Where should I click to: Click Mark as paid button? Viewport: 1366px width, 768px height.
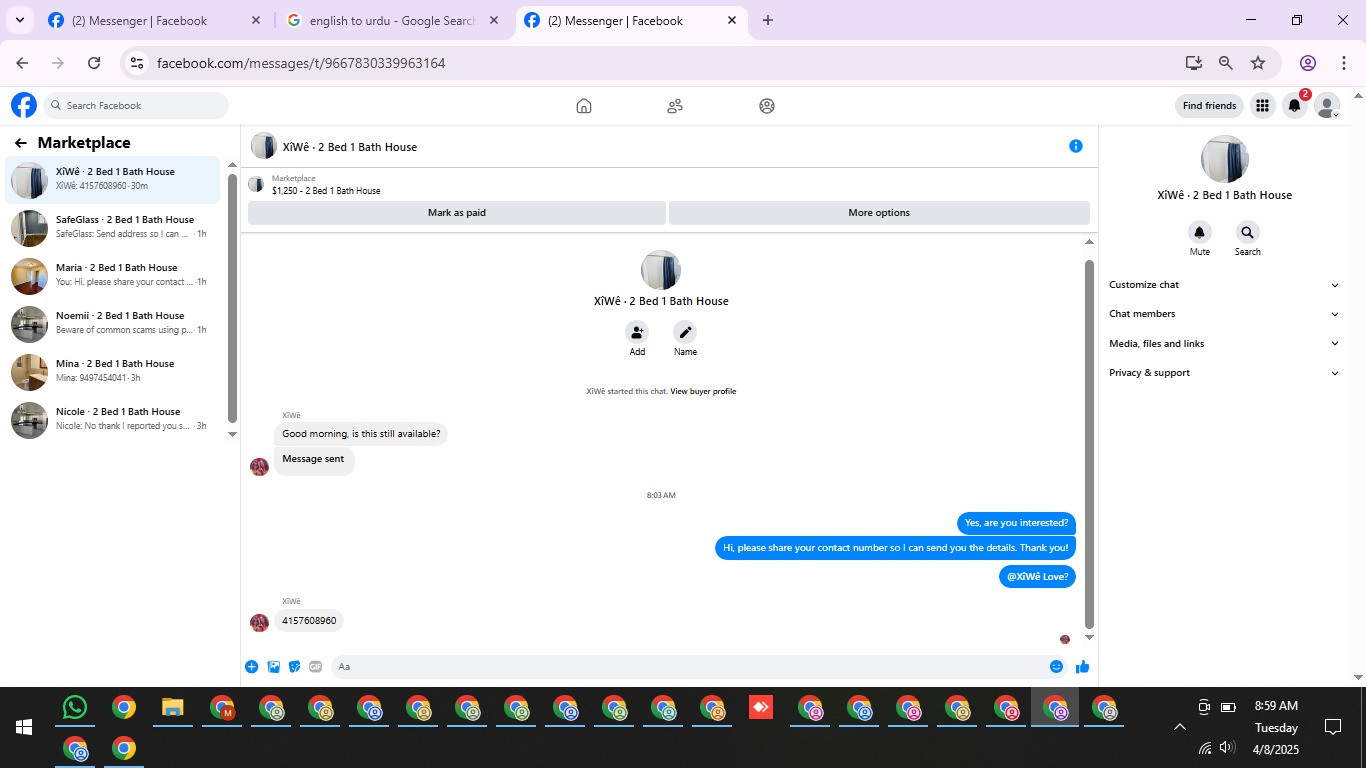click(x=457, y=213)
